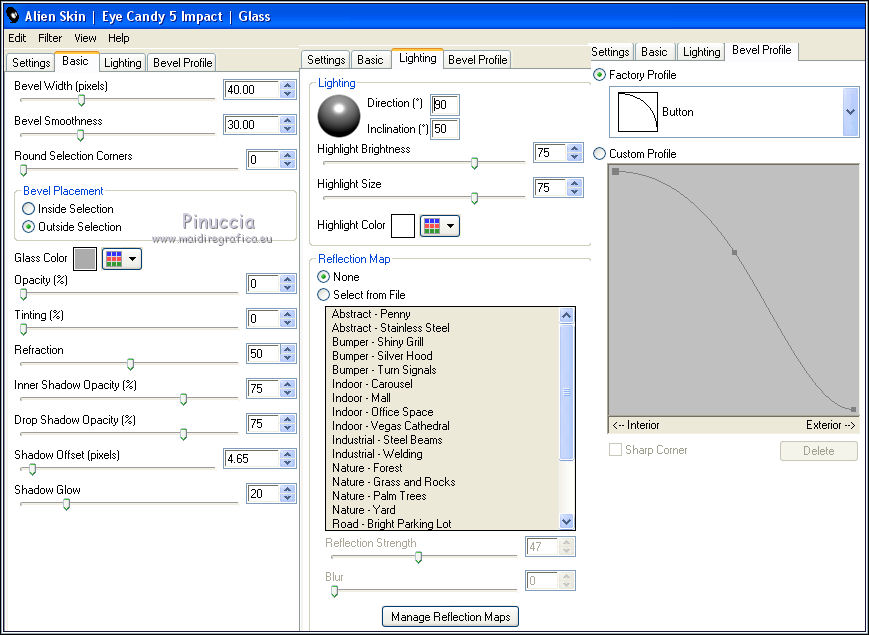The height and width of the screenshot is (635, 869).
Task: Click the white Highlight Color swatch
Action: (403, 226)
